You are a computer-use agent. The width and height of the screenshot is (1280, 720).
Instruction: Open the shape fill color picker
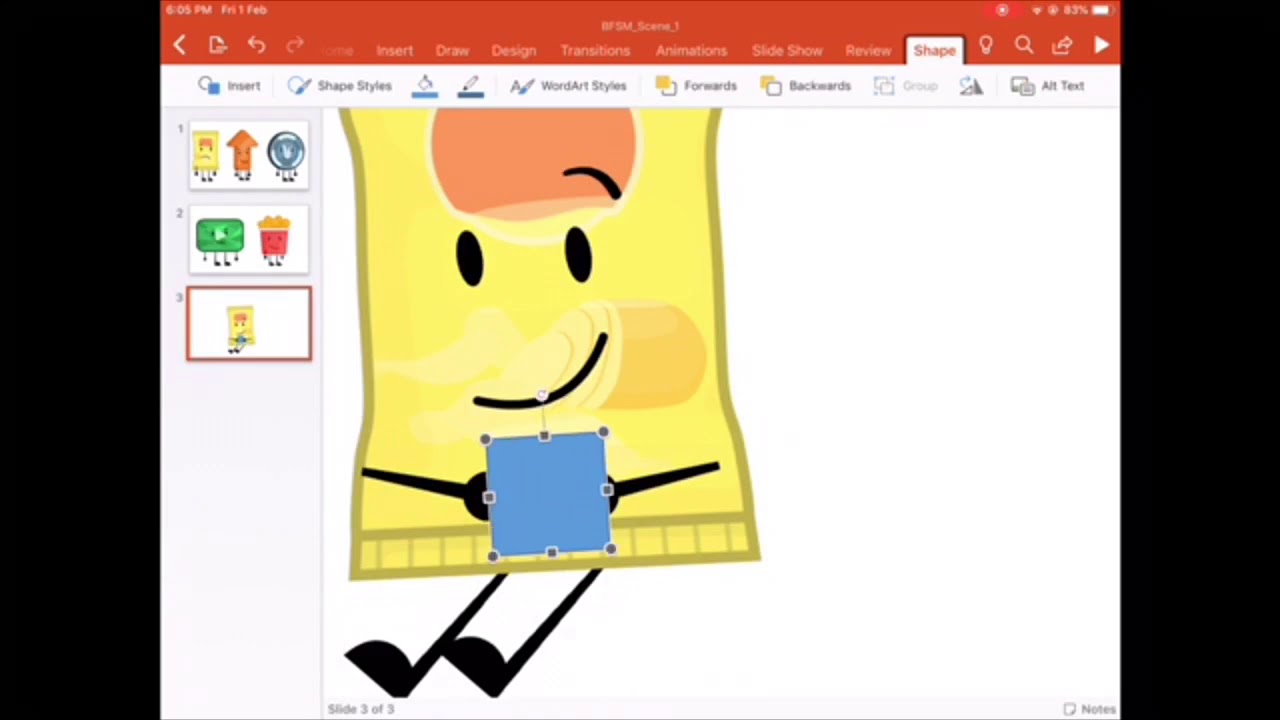point(425,86)
